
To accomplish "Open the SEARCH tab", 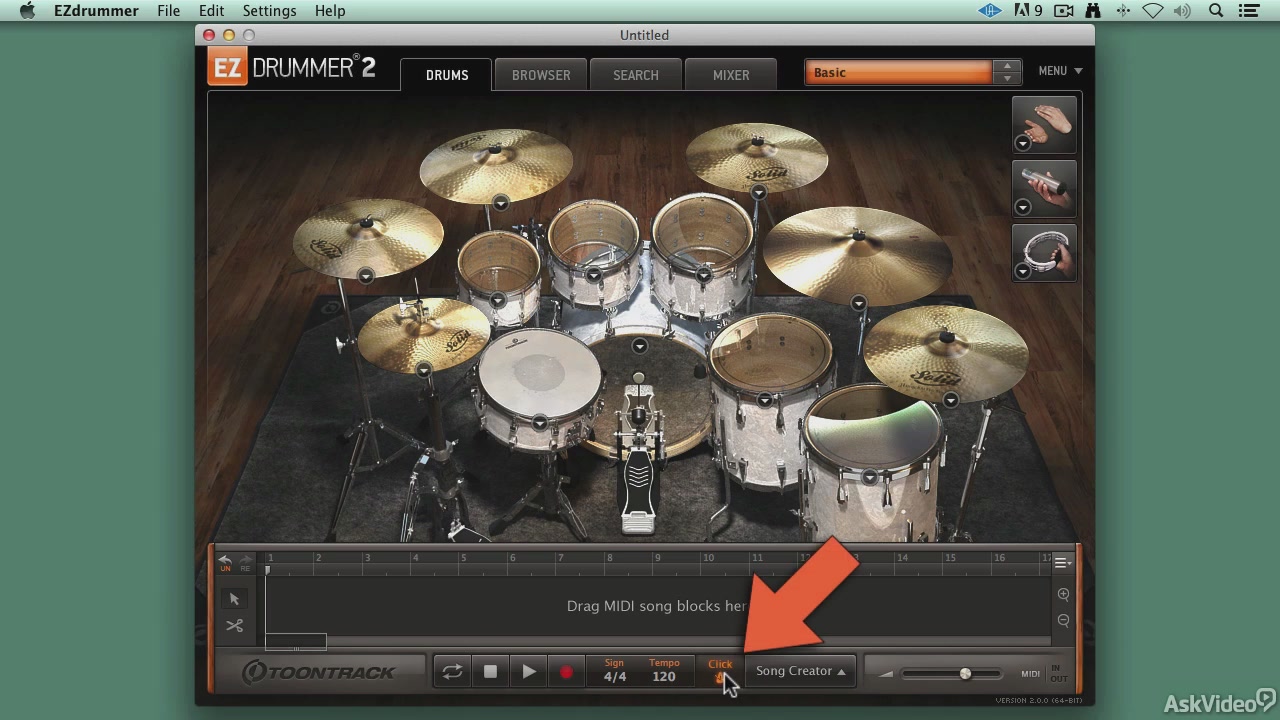I will point(636,75).
